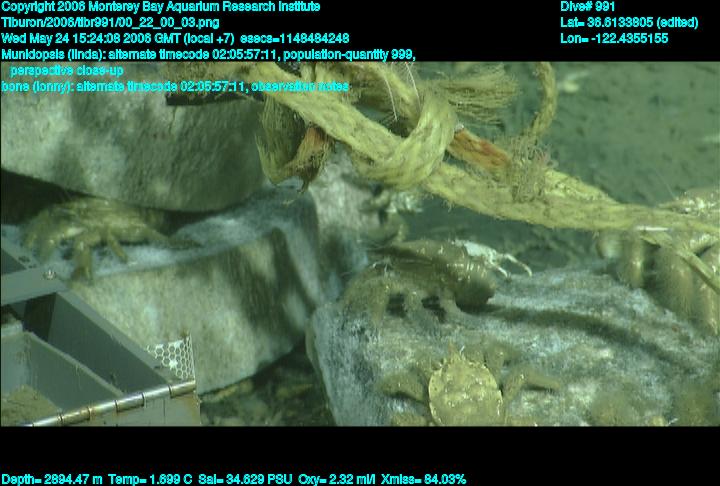Click the Copyright Monterey Bay Aquarium text

click(160, 7)
